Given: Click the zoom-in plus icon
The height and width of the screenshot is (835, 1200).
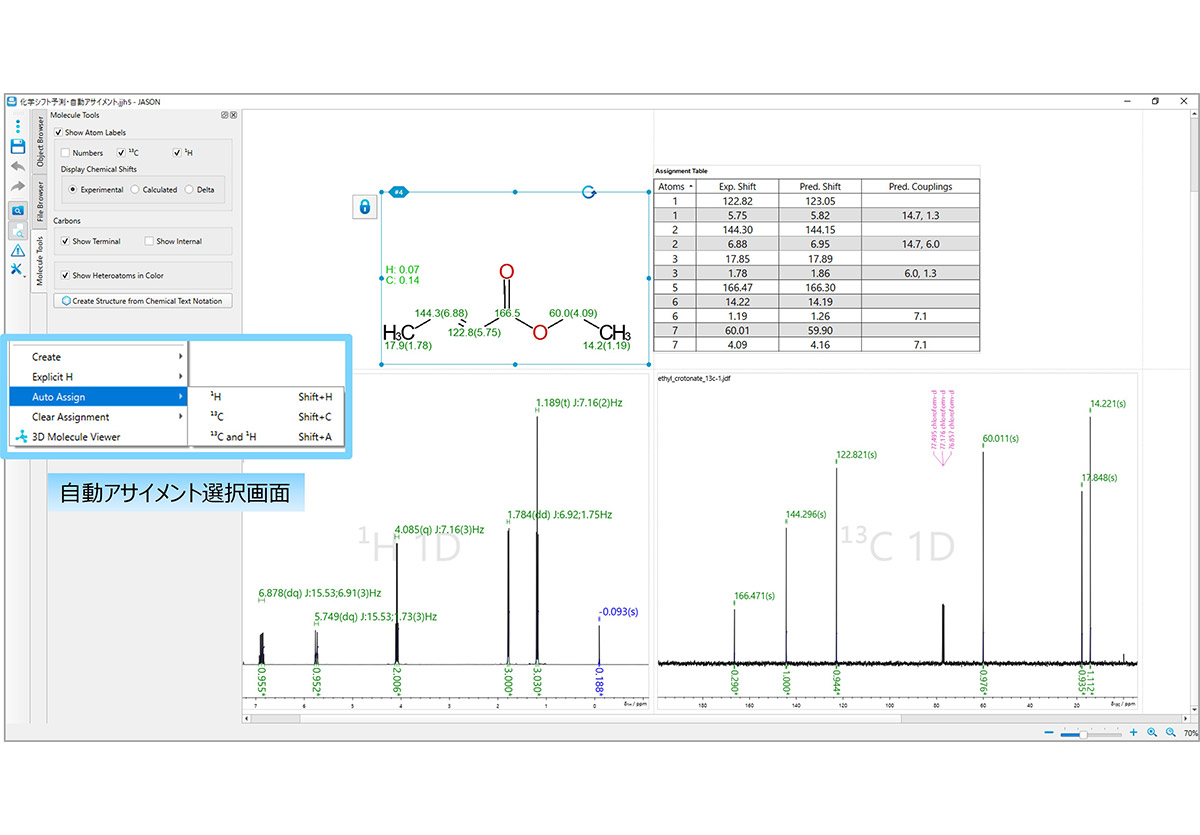Looking at the screenshot, I should (x=1133, y=733).
